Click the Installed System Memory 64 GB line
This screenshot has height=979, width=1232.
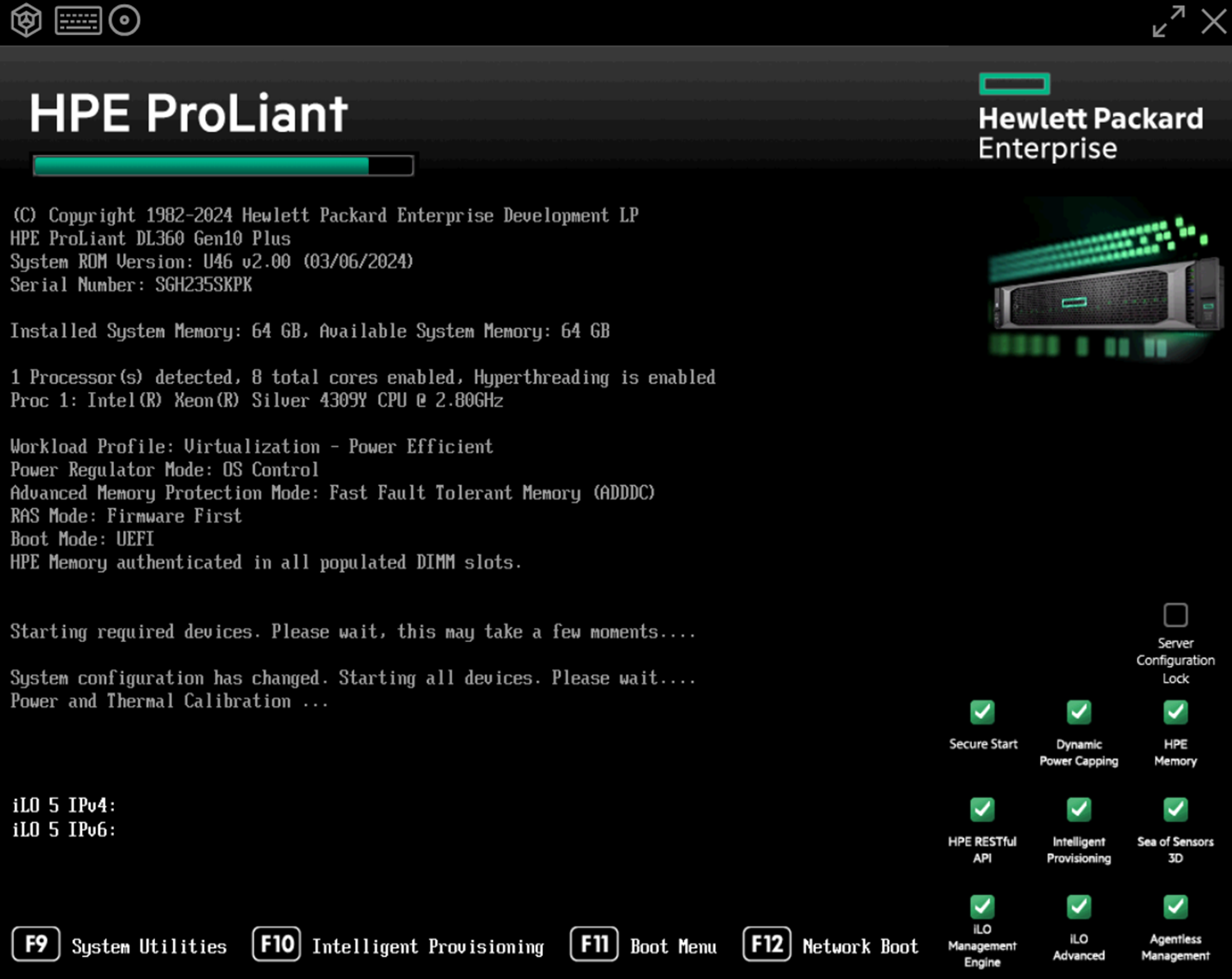[310, 331]
